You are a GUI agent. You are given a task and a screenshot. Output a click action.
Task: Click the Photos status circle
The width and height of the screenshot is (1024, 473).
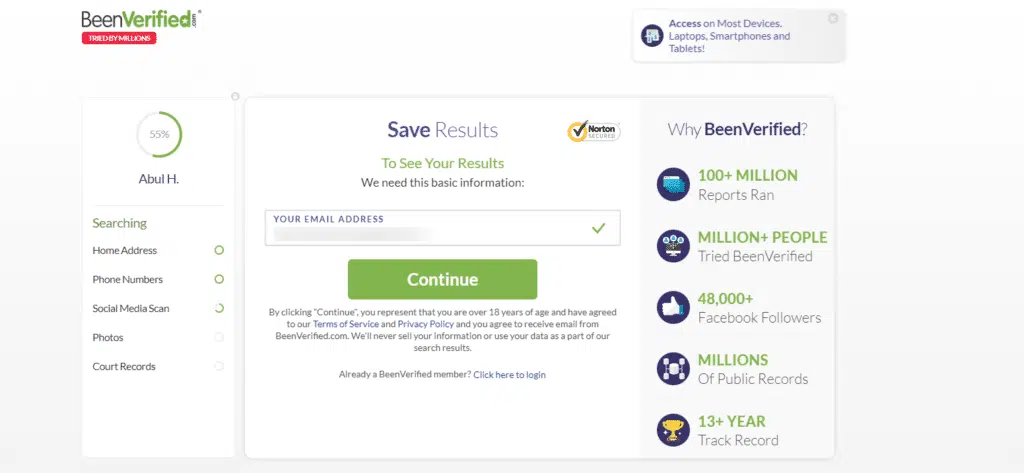(219, 337)
